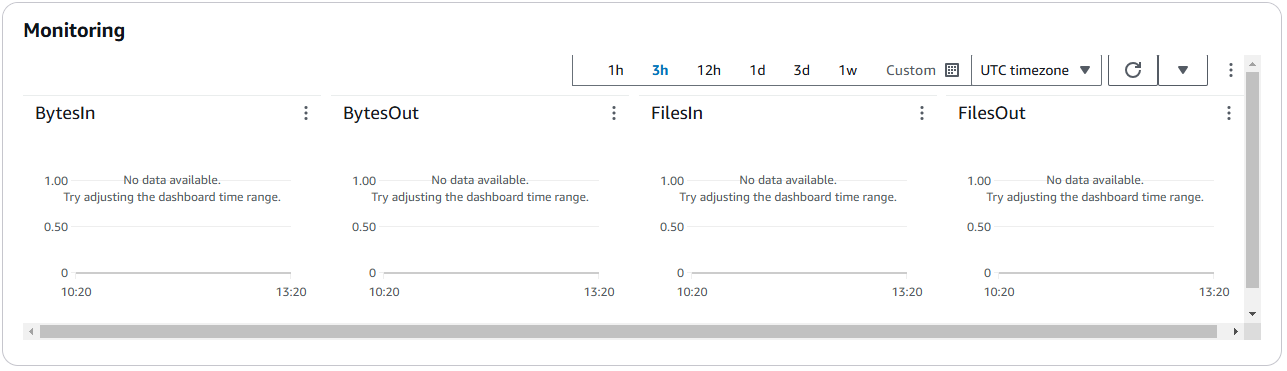1287x371 pixels.
Task: Set a Custom time range
Action: point(911,70)
